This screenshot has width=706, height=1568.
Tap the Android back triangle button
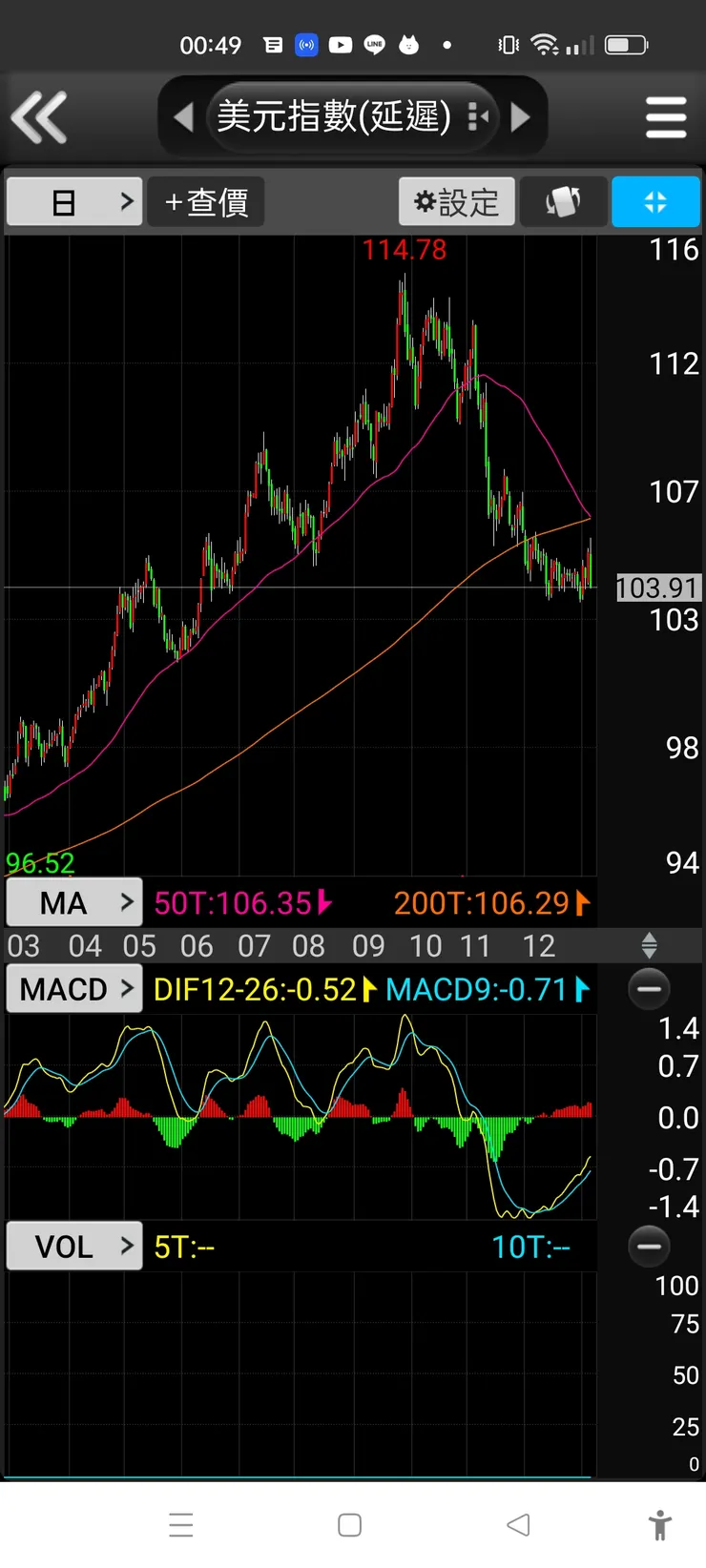click(518, 1524)
